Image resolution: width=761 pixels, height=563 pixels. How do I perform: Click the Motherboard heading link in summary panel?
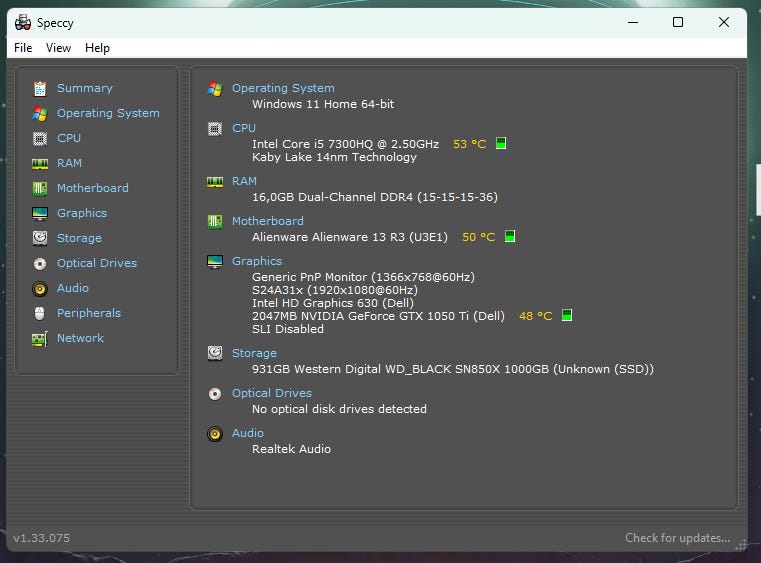[x=267, y=221]
